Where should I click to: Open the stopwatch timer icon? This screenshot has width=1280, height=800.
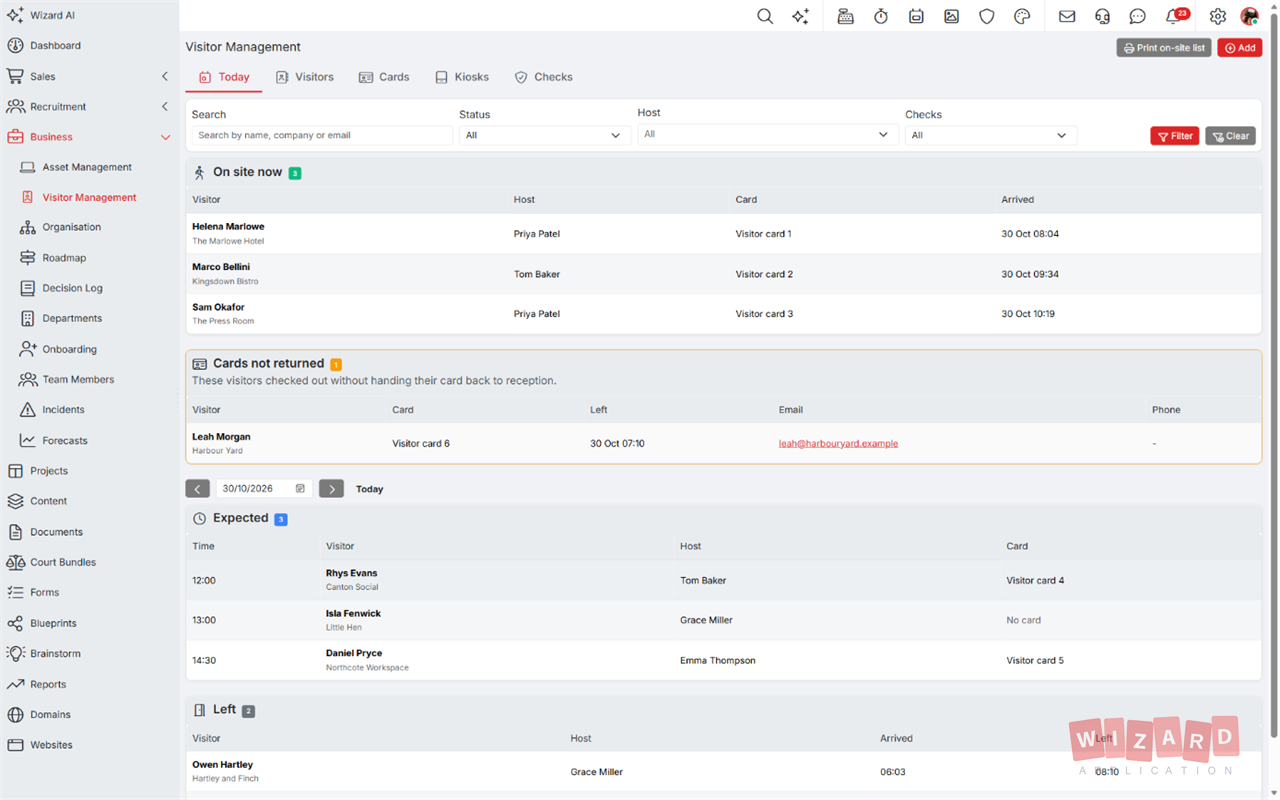pos(881,16)
